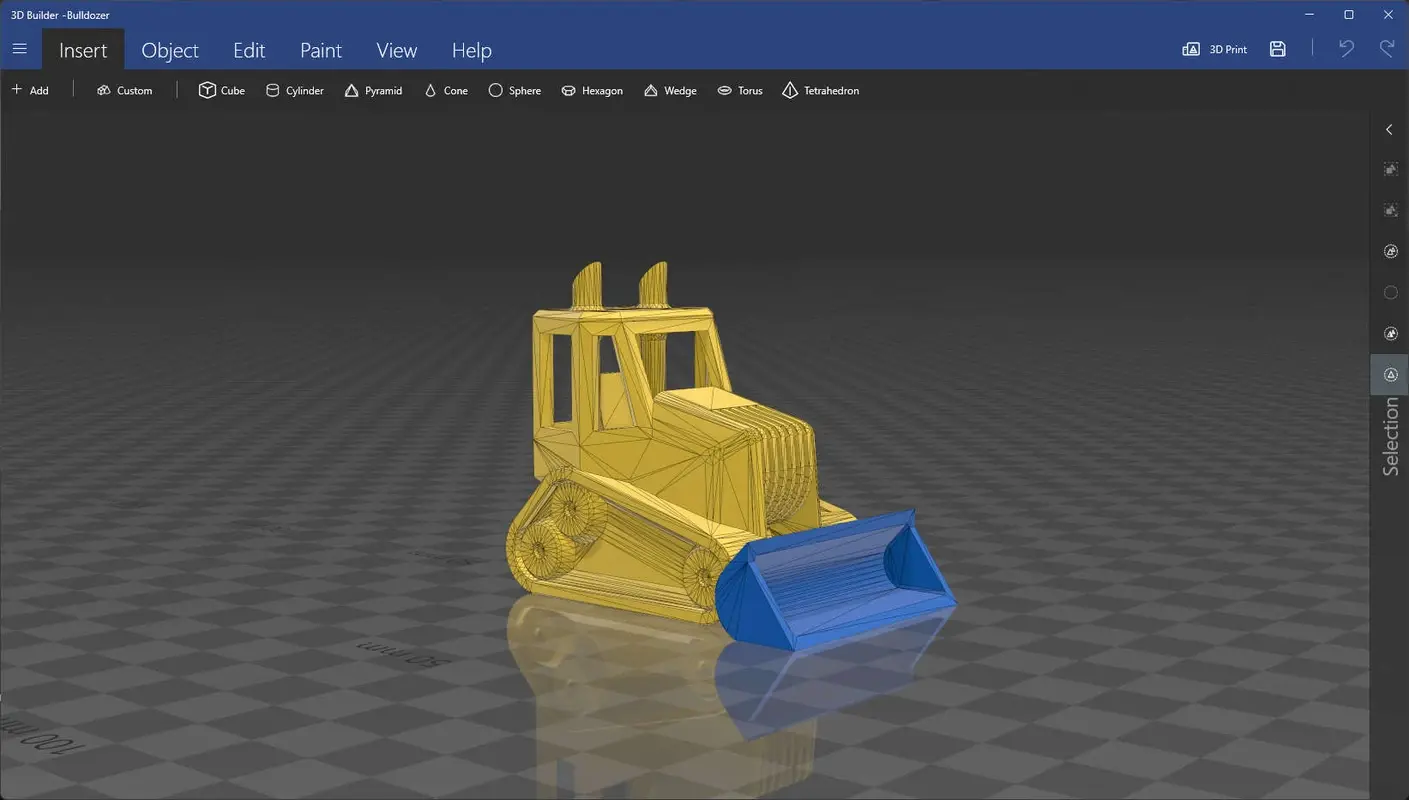Open the Object menu
This screenshot has height=800, width=1409.
(169, 49)
